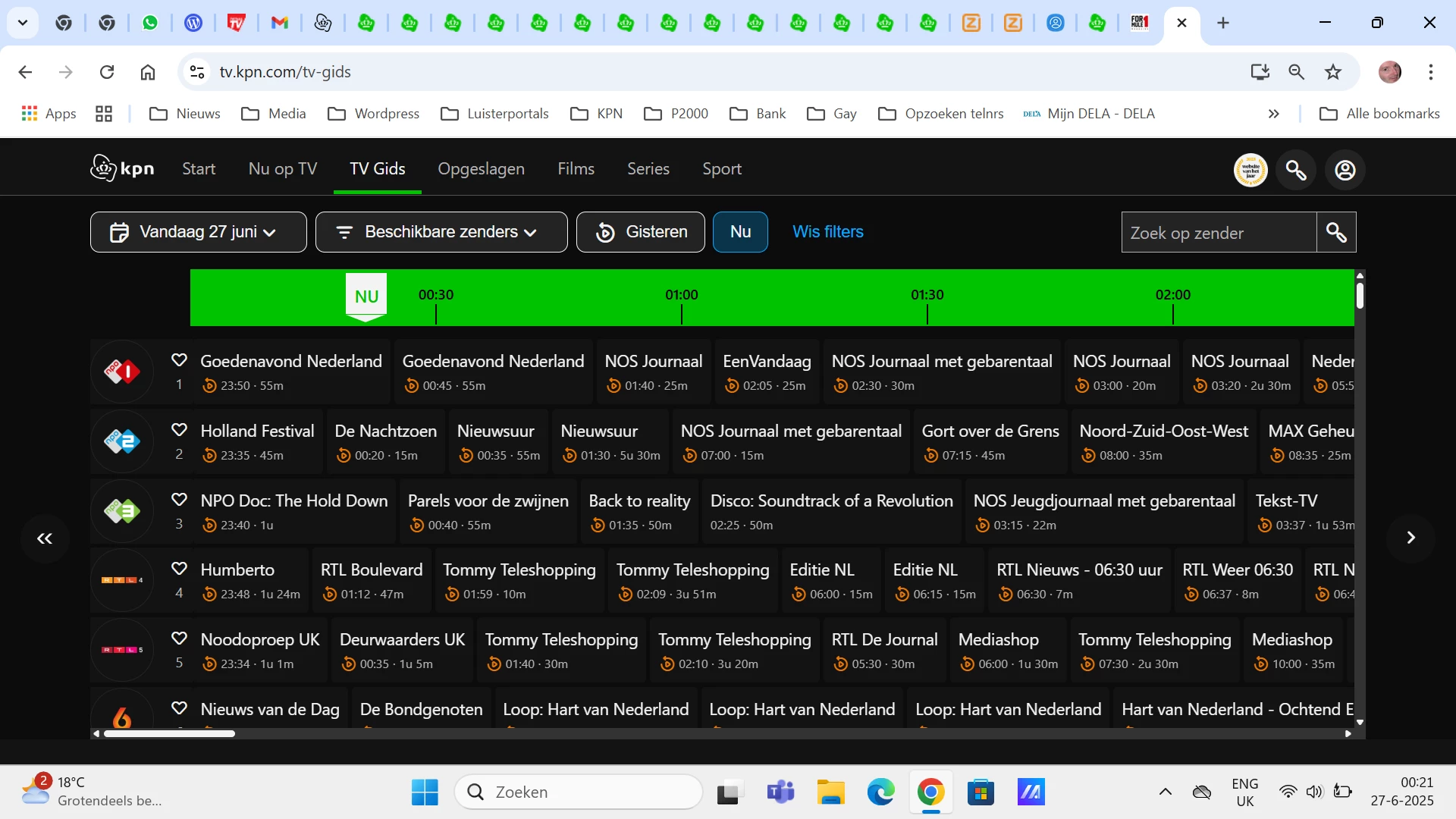Viewport: 1456px width, 819px height.
Task: Open the Apps shortcut in bookmarks bar
Action: click(x=49, y=114)
